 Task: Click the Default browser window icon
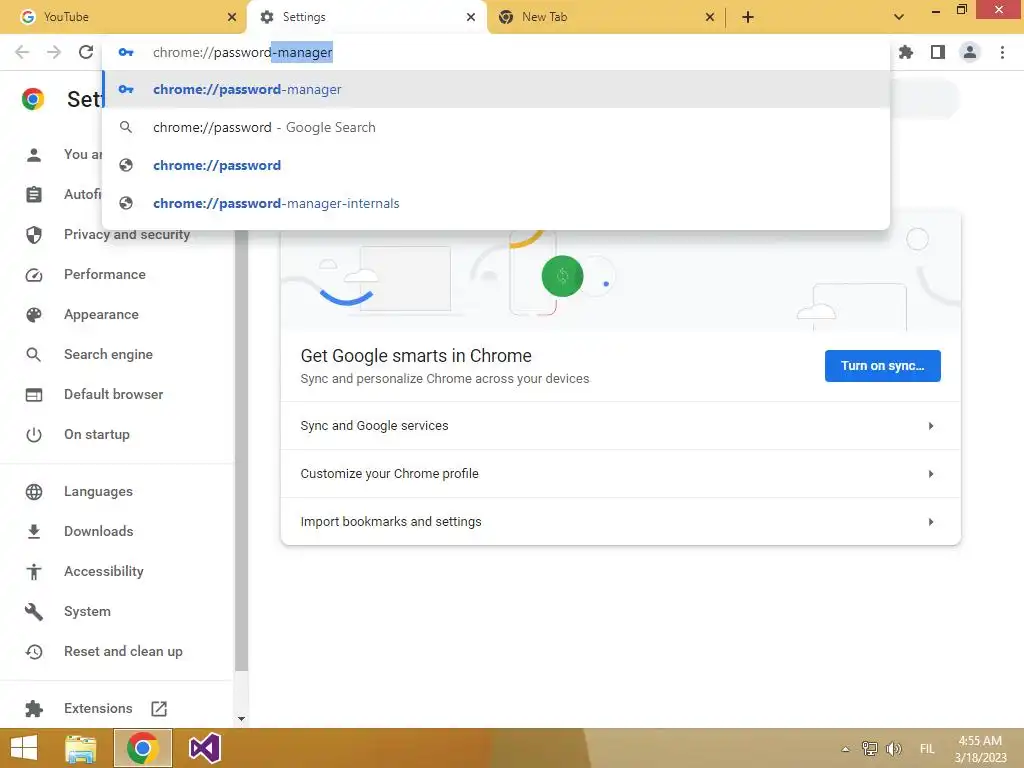[34, 394]
